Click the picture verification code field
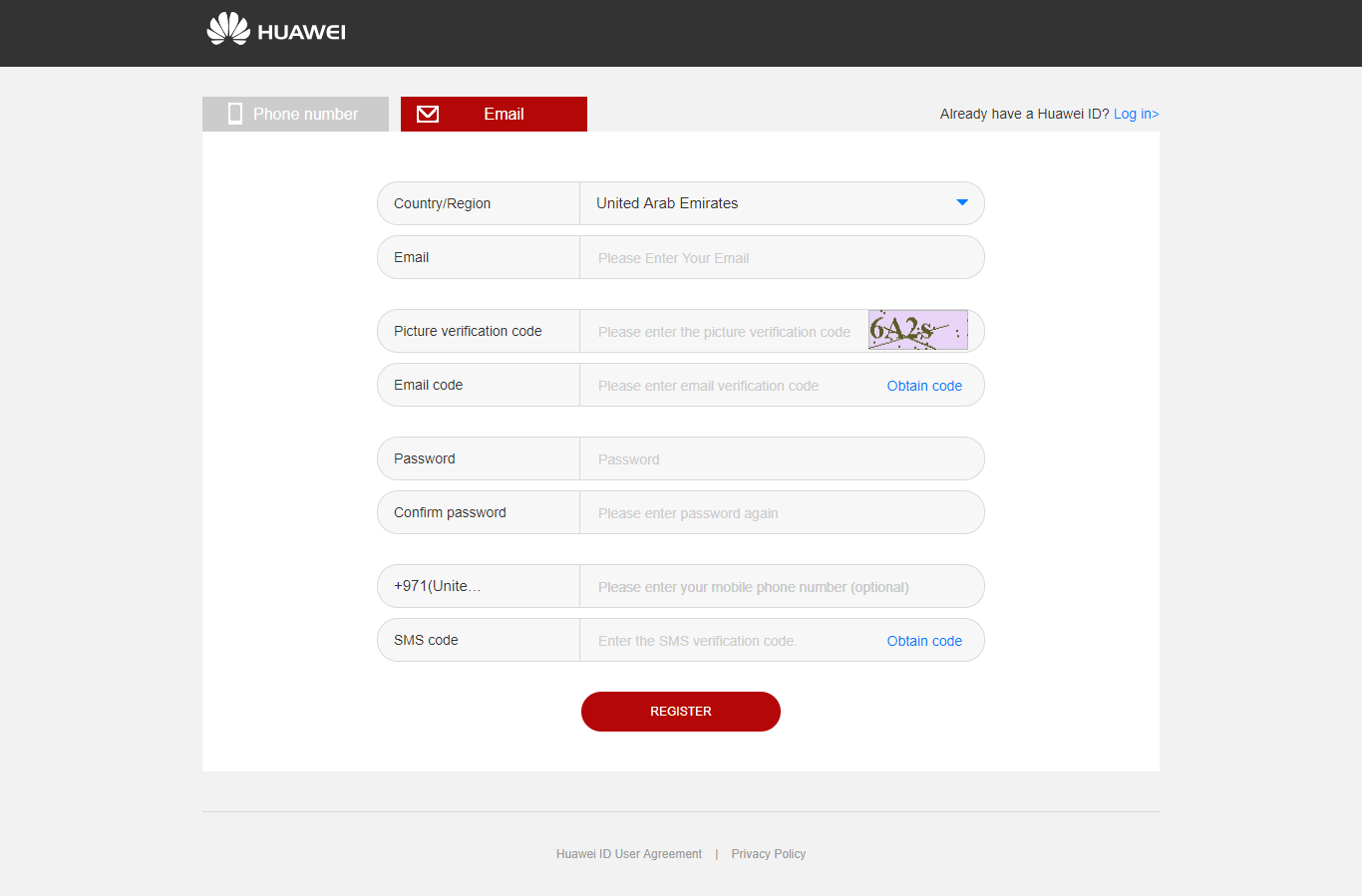The width and height of the screenshot is (1362, 896). click(x=724, y=332)
